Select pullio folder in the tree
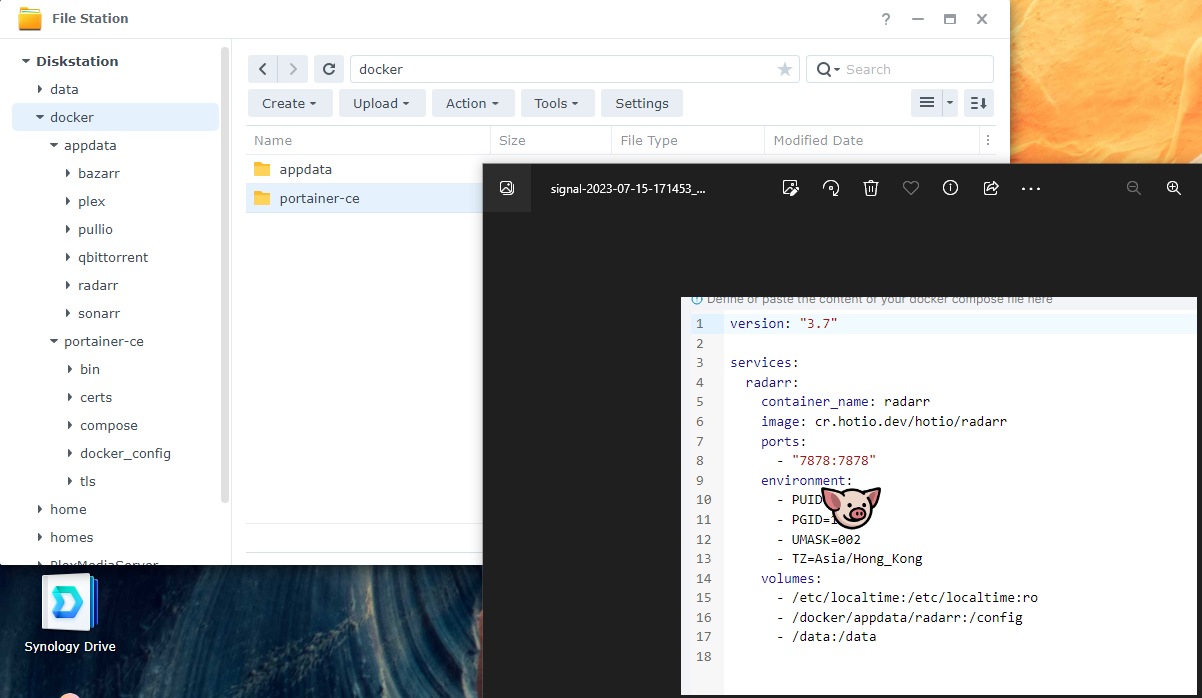 coord(95,229)
